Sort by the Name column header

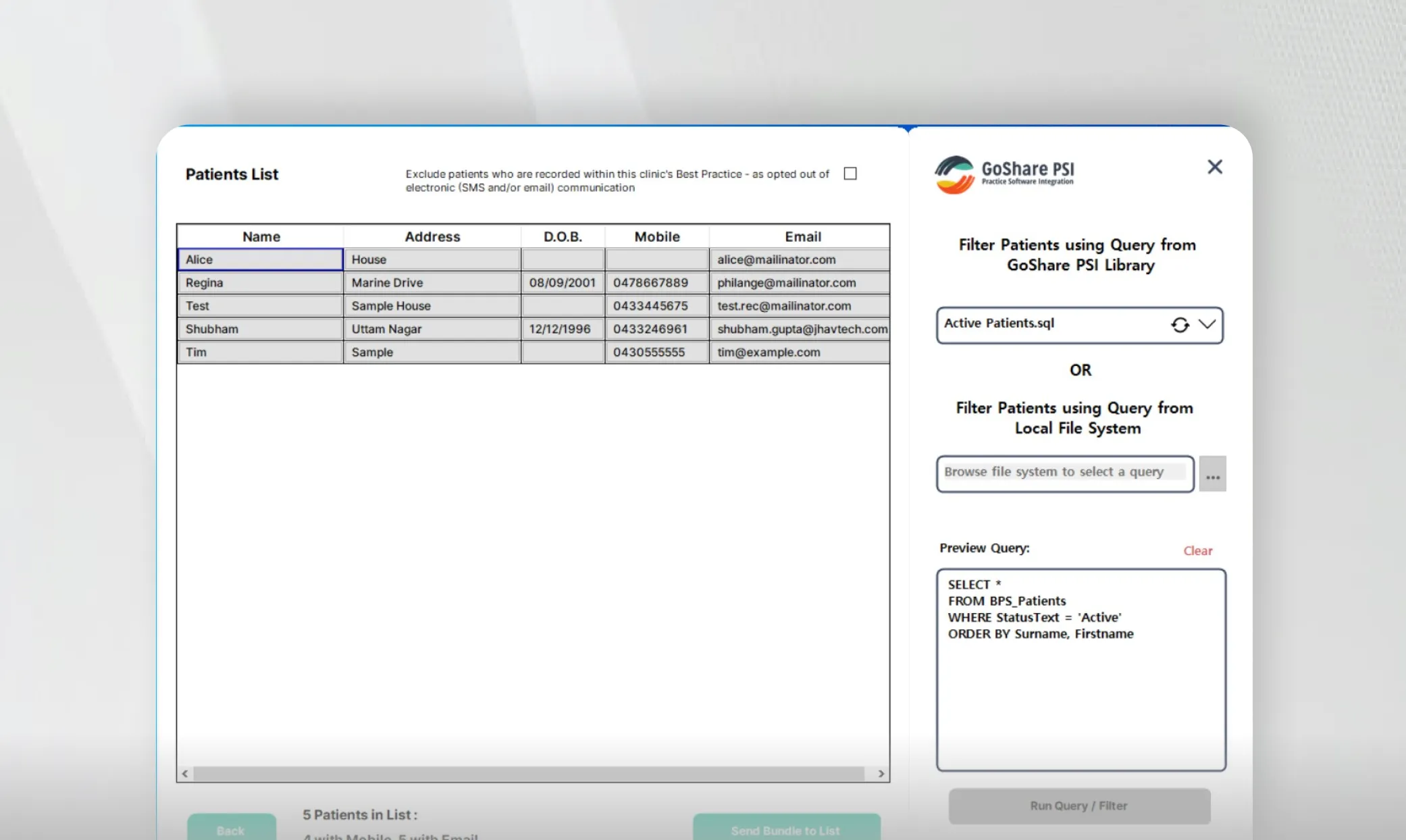coord(261,236)
